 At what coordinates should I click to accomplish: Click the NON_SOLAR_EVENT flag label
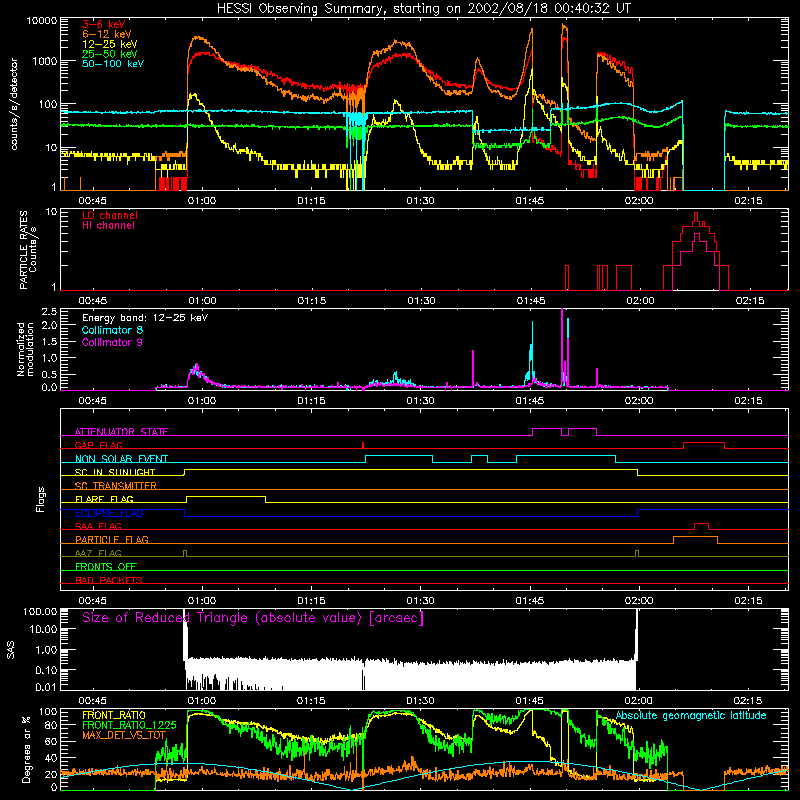(121, 459)
